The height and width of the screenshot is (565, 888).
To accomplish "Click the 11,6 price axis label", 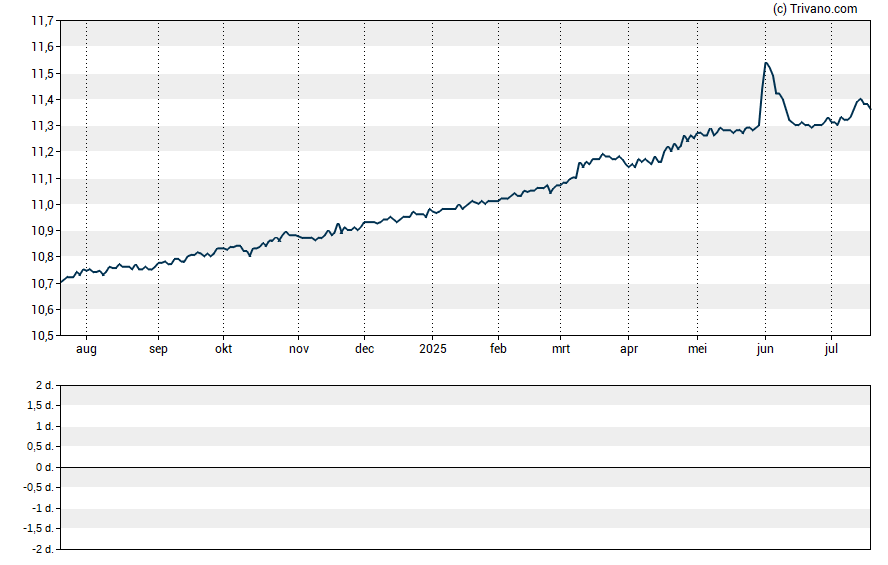I will [42, 47].
